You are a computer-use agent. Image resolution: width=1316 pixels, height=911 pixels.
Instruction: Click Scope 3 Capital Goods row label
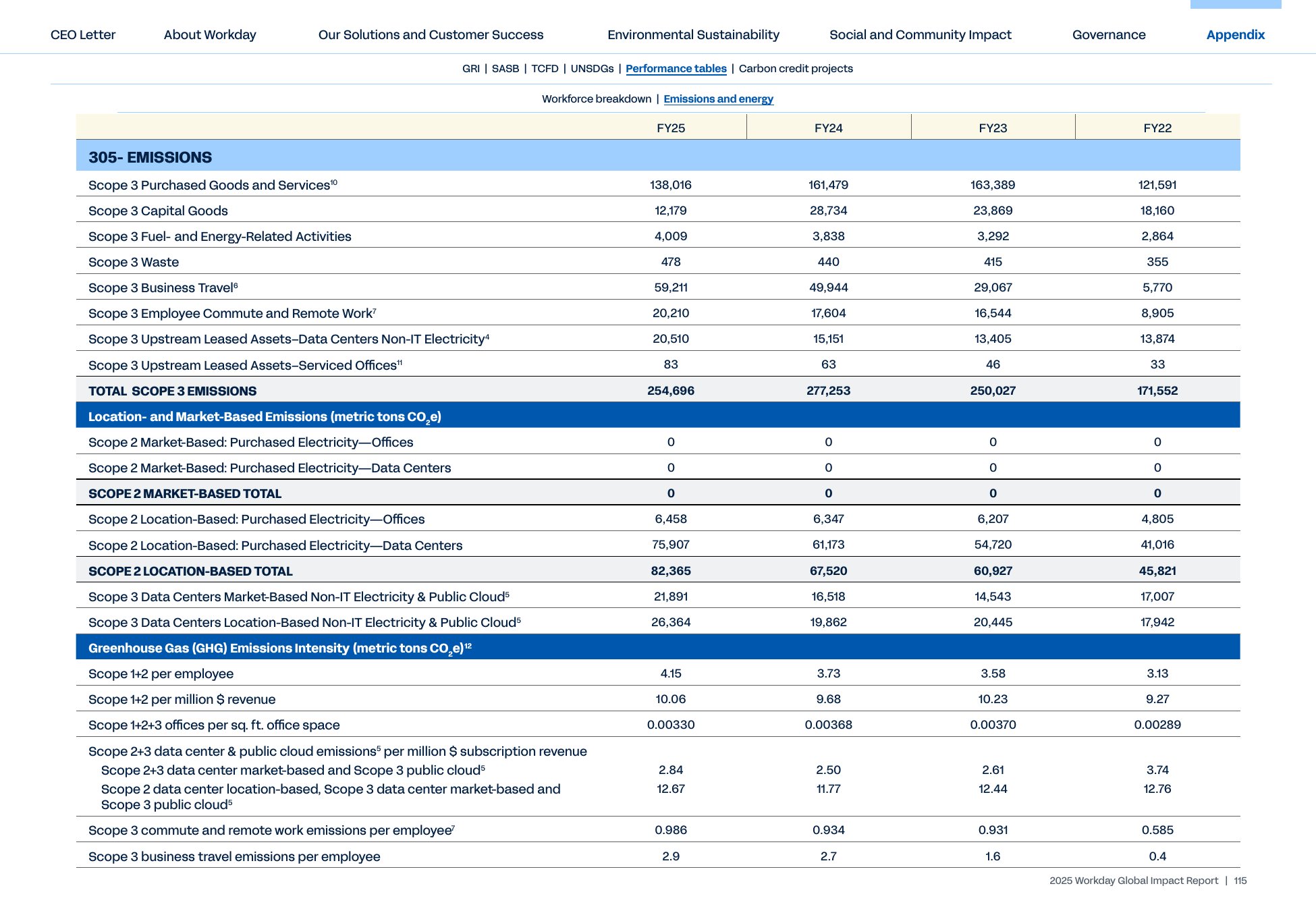coord(158,211)
